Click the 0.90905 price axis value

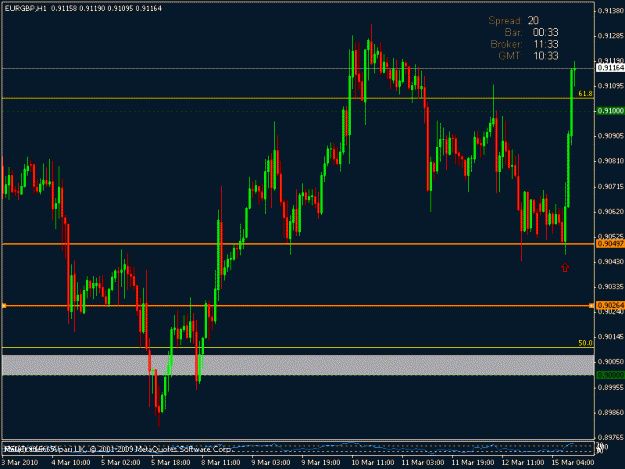click(x=611, y=136)
